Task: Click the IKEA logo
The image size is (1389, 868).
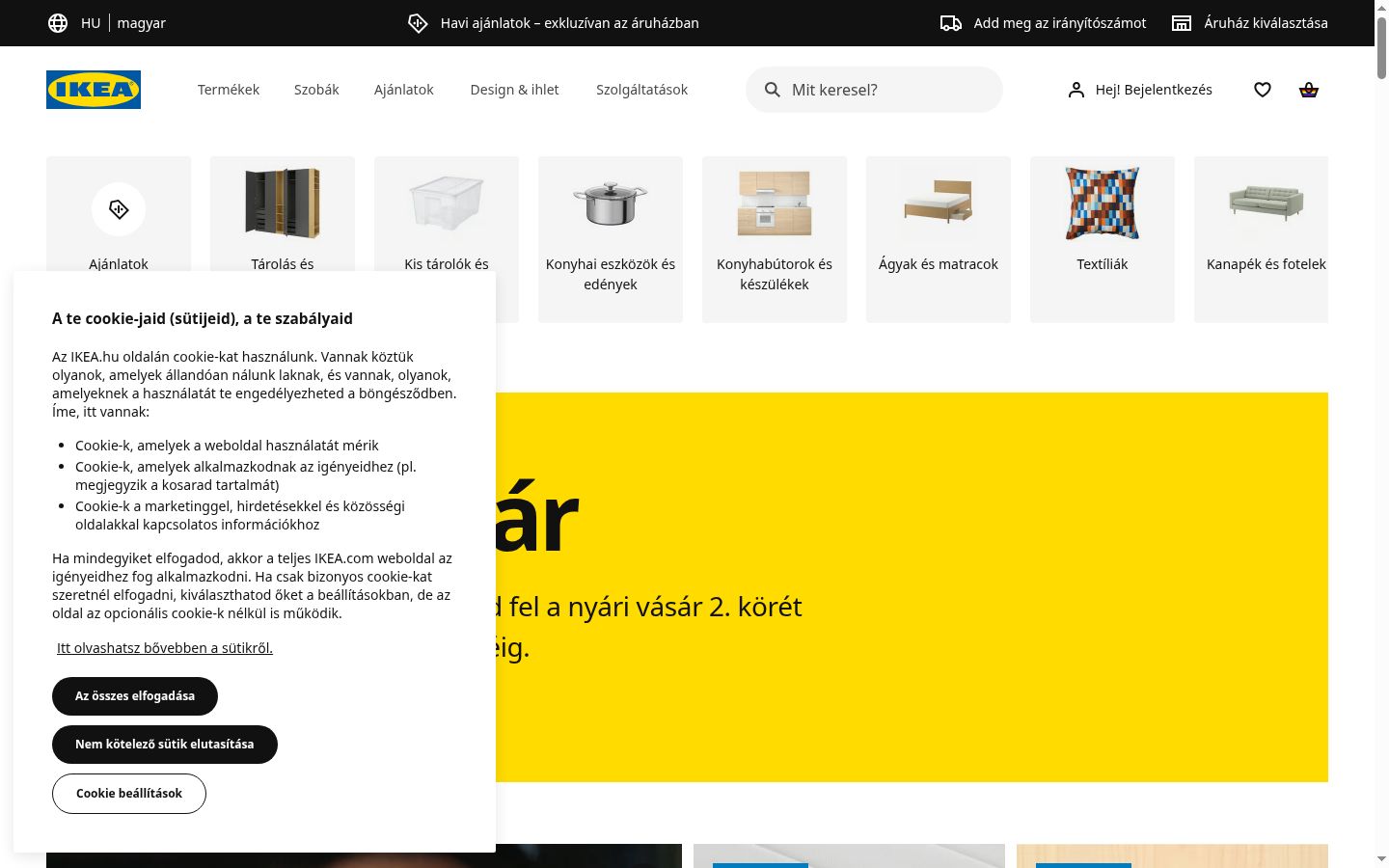Action: (94, 90)
